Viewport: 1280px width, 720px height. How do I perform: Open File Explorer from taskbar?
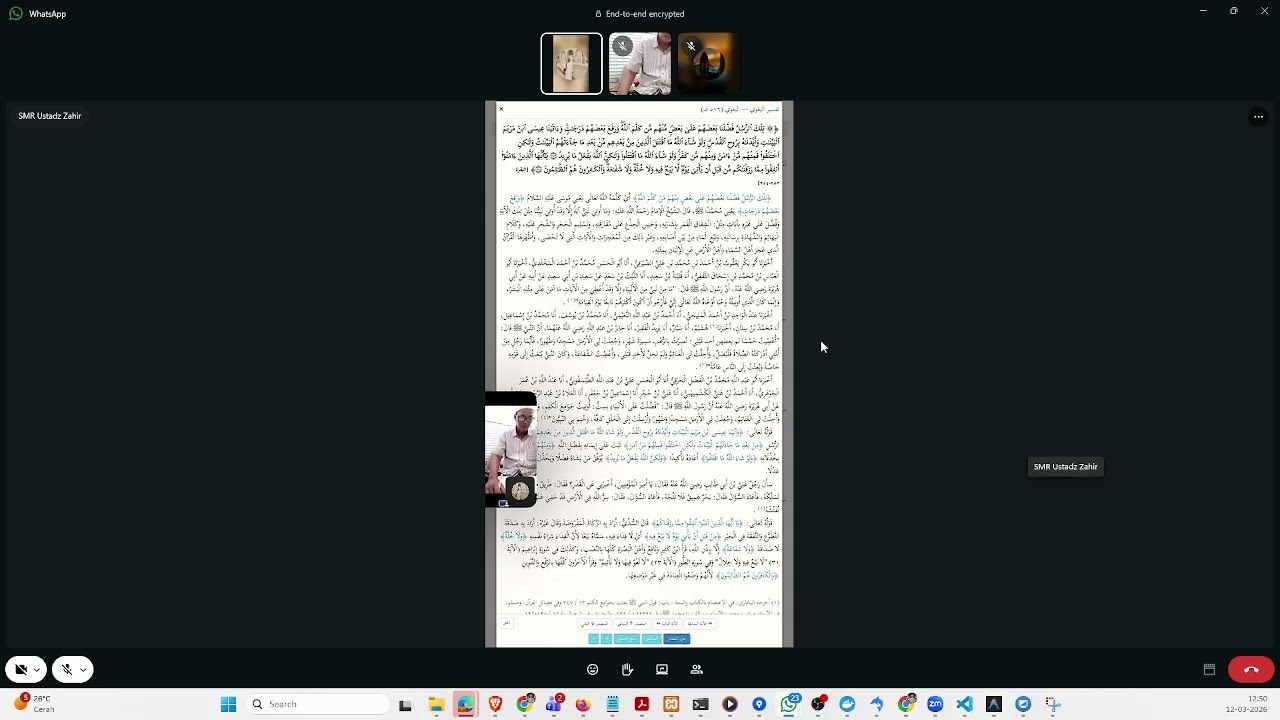click(436, 704)
